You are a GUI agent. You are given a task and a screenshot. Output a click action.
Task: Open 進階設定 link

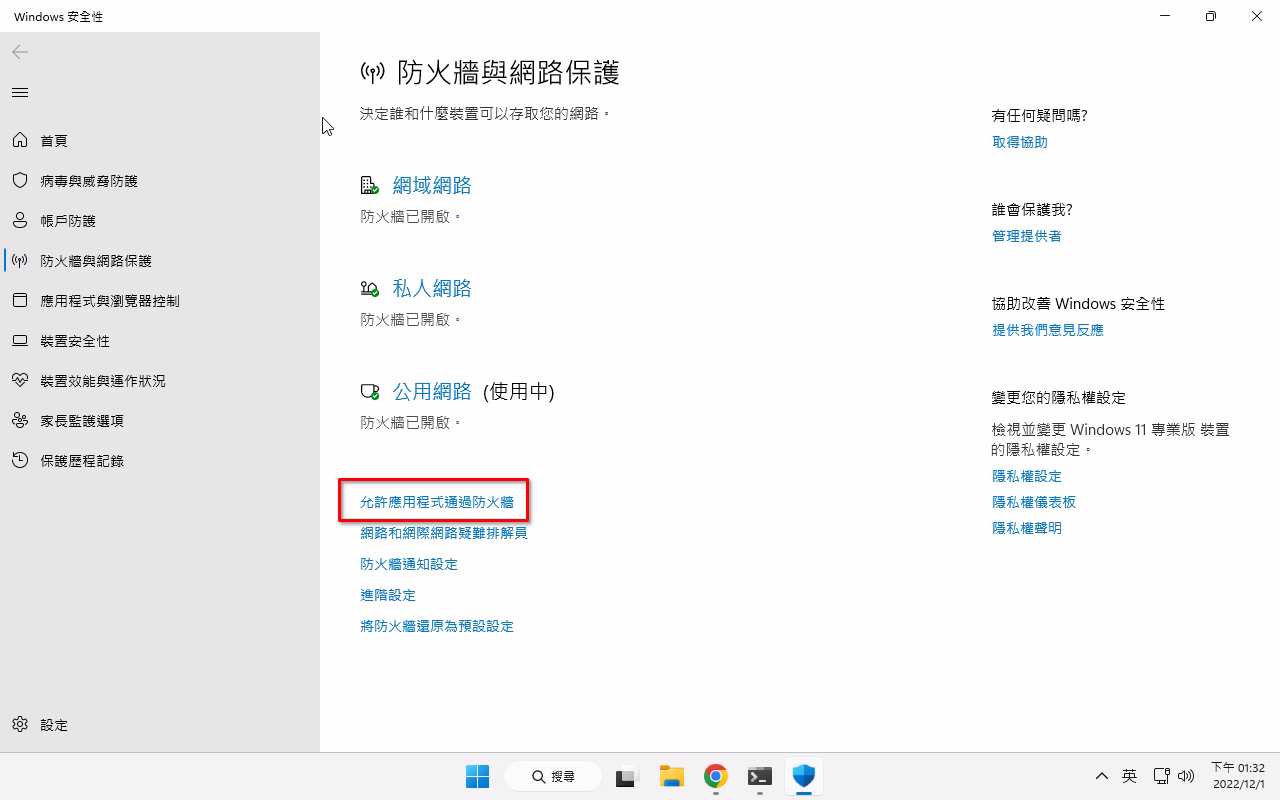click(x=388, y=595)
